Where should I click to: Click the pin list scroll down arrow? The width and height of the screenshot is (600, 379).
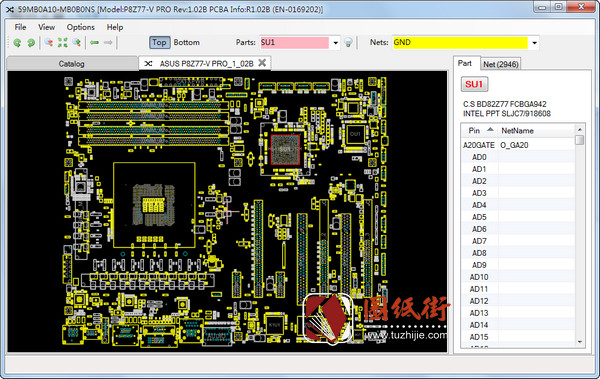click(580, 341)
